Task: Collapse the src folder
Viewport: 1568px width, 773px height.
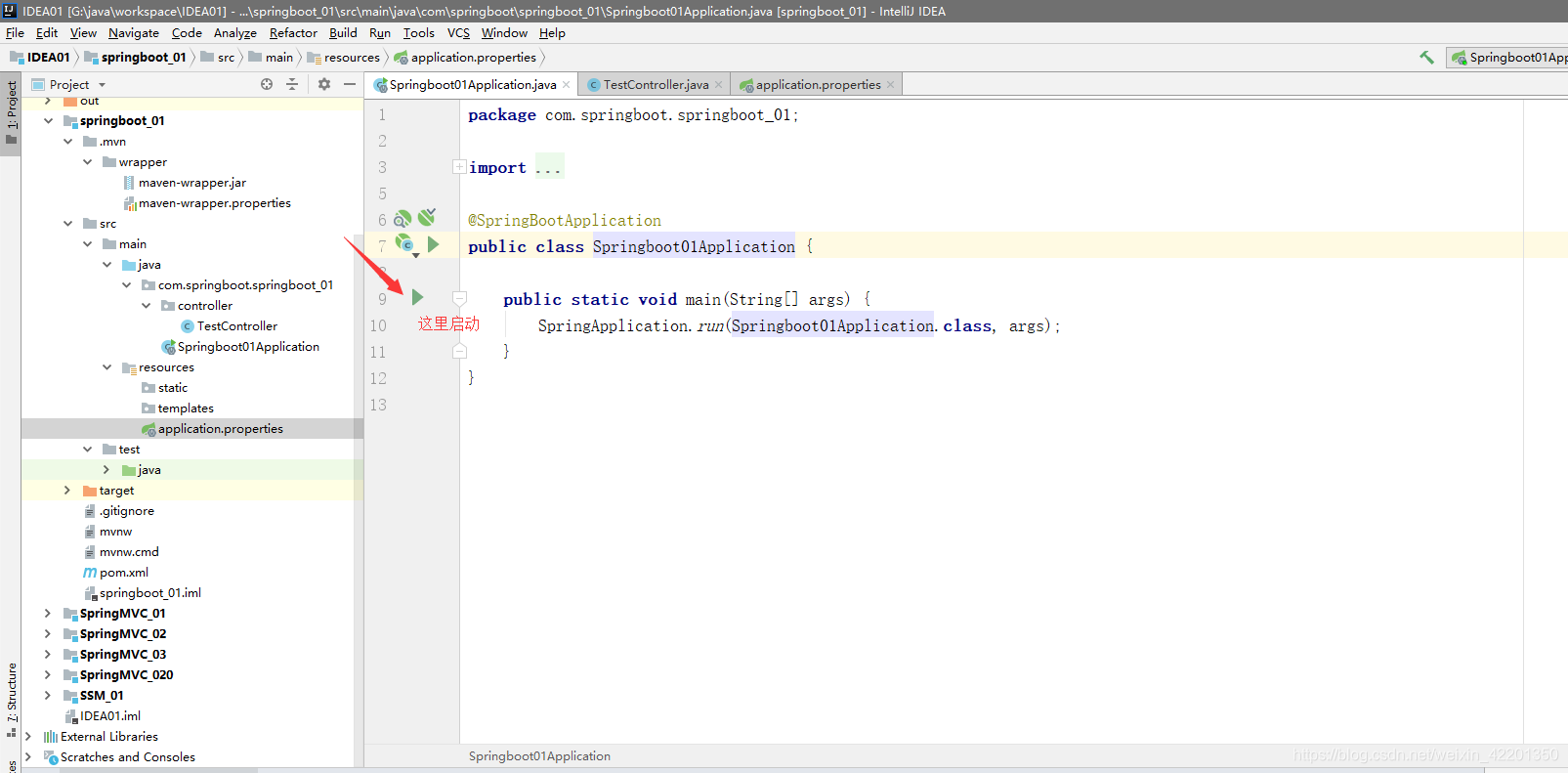Action: pos(67,224)
